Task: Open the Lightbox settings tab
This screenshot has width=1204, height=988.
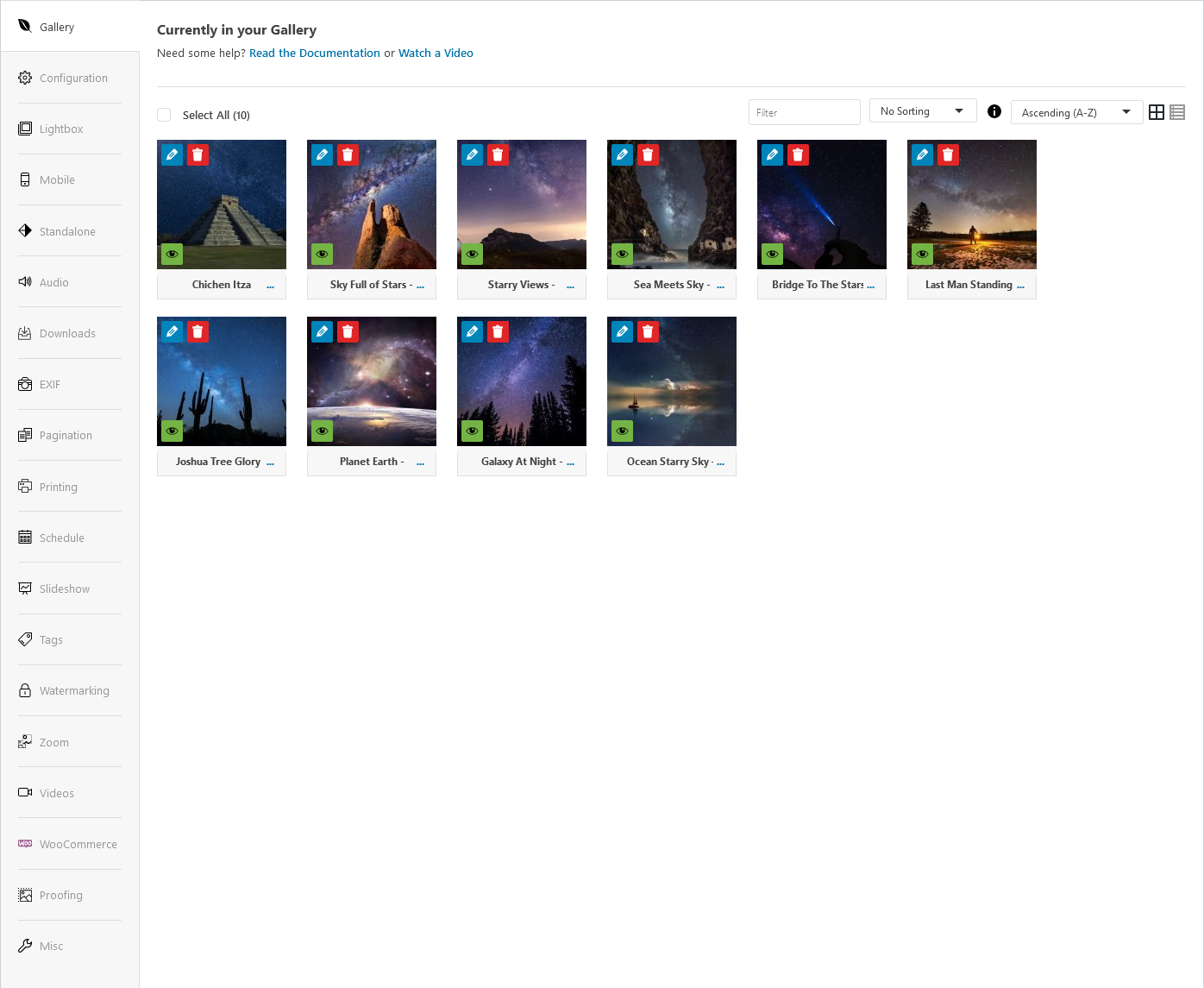Action: pyautogui.click(x=61, y=129)
